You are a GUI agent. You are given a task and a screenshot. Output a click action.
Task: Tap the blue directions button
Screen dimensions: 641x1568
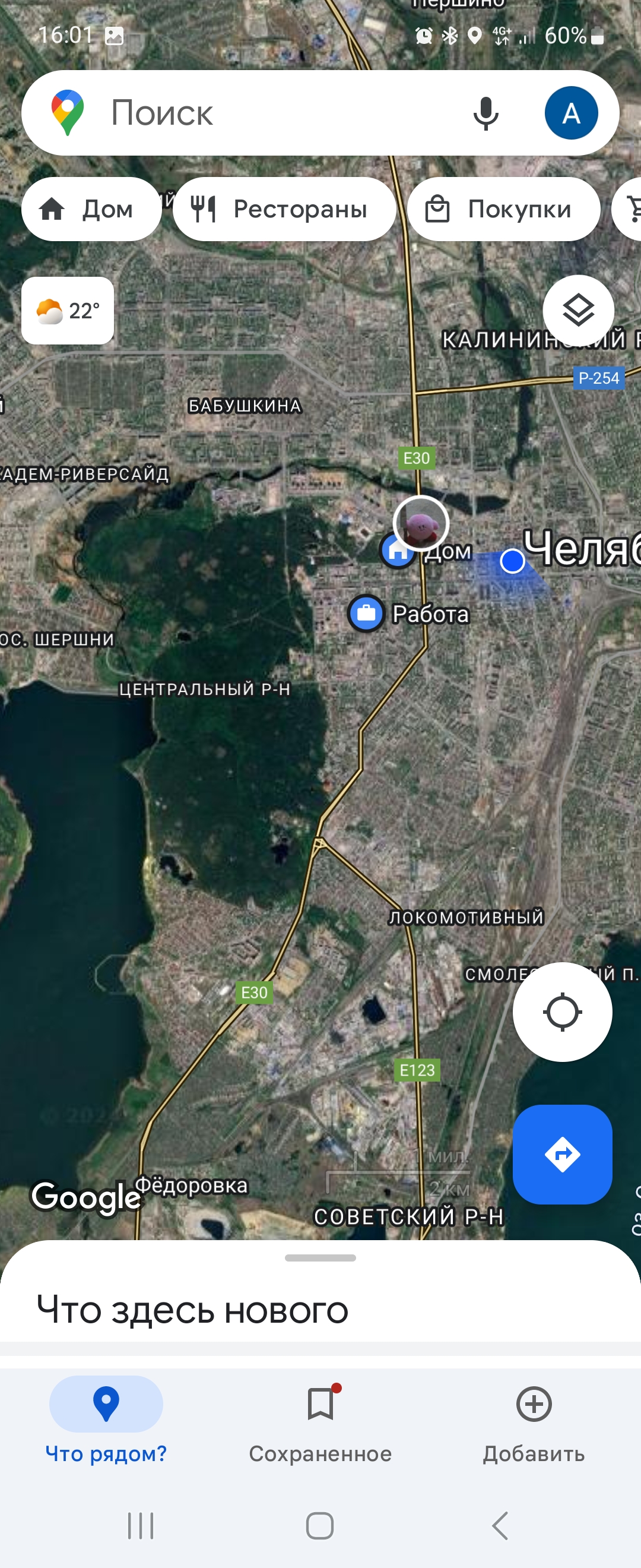pos(562,1154)
